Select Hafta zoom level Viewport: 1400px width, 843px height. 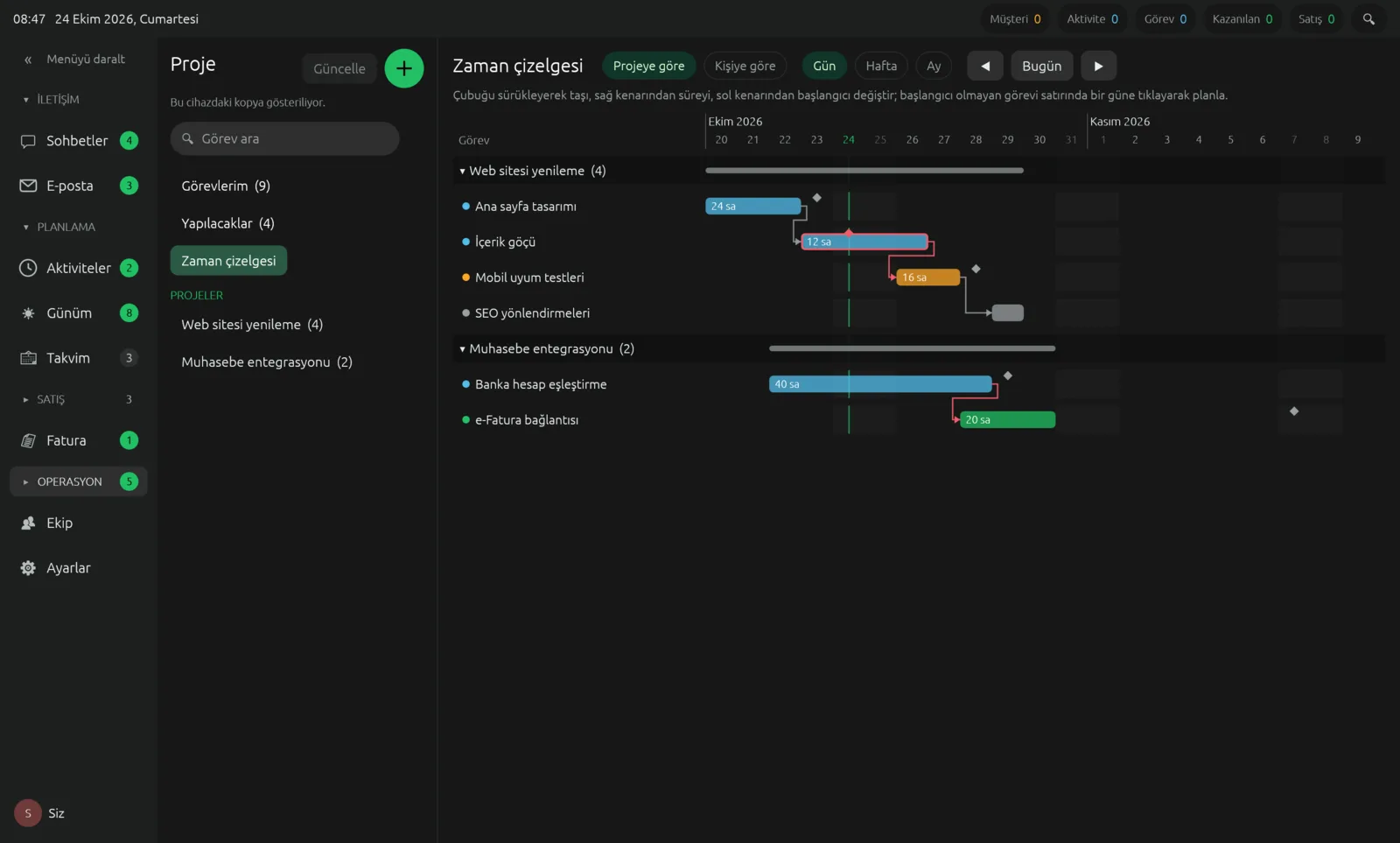881,66
